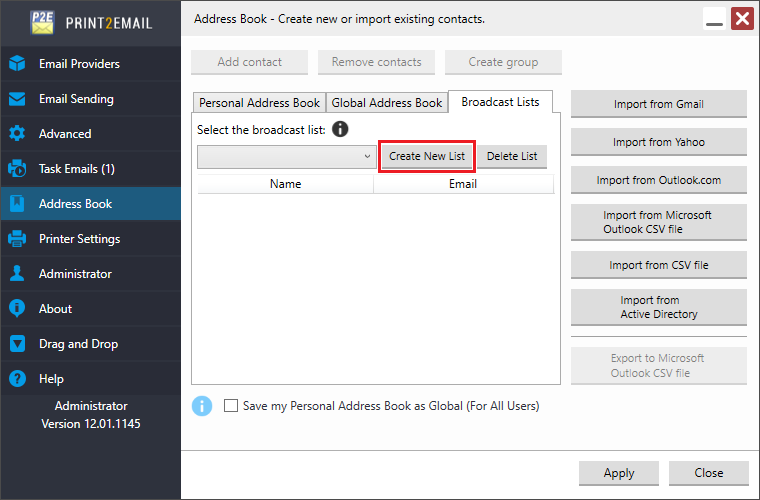The image size is (760, 500).
Task: Click Create New List button
Action: click(427, 156)
